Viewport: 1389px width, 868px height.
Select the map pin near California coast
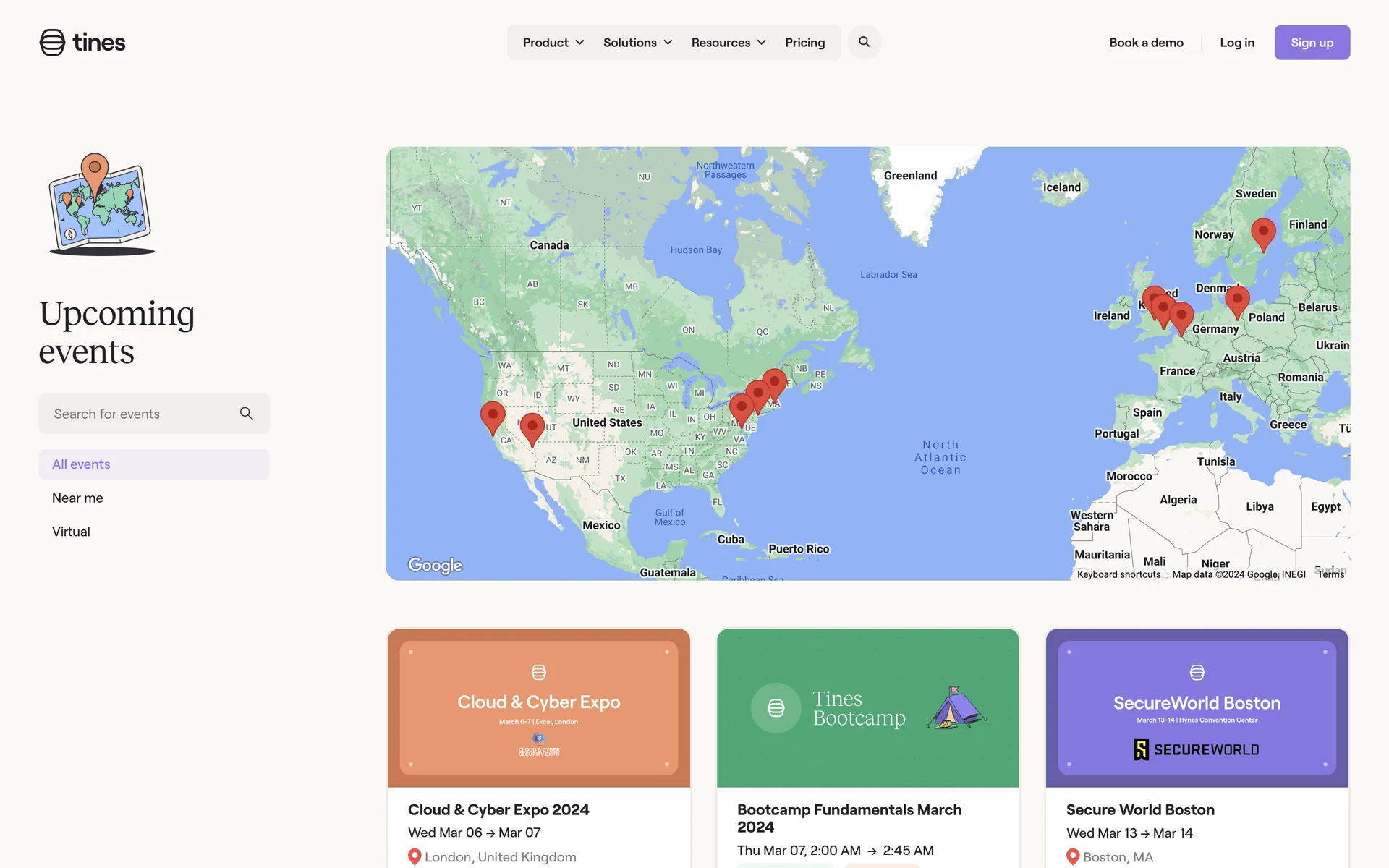click(x=493, y=417)
